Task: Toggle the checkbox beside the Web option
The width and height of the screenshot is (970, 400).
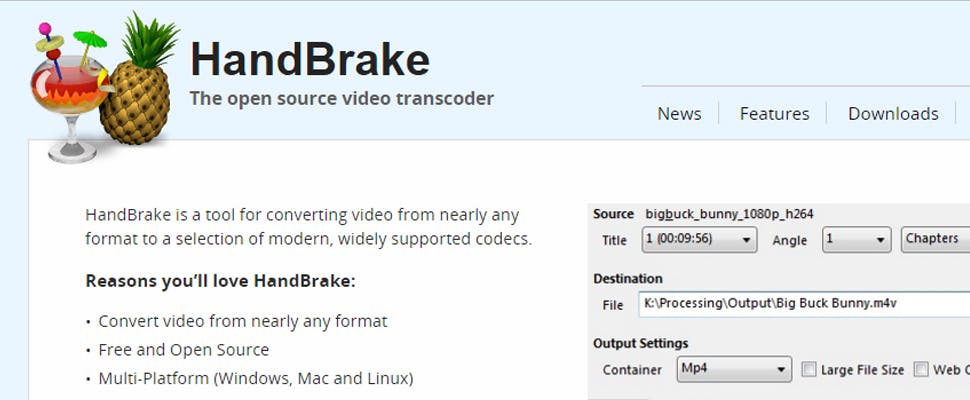Action: [921, 370]
